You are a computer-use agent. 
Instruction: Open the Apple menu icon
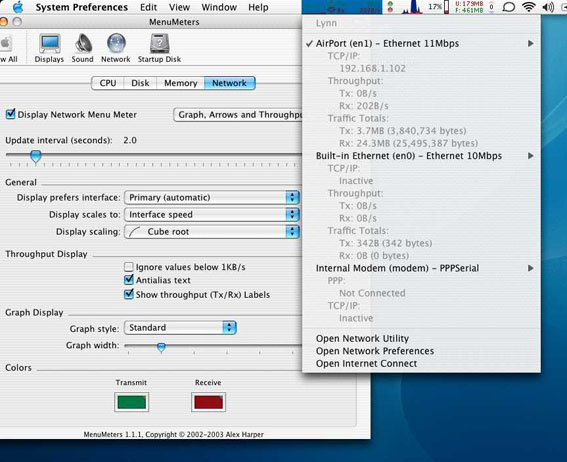click(17, 7)
